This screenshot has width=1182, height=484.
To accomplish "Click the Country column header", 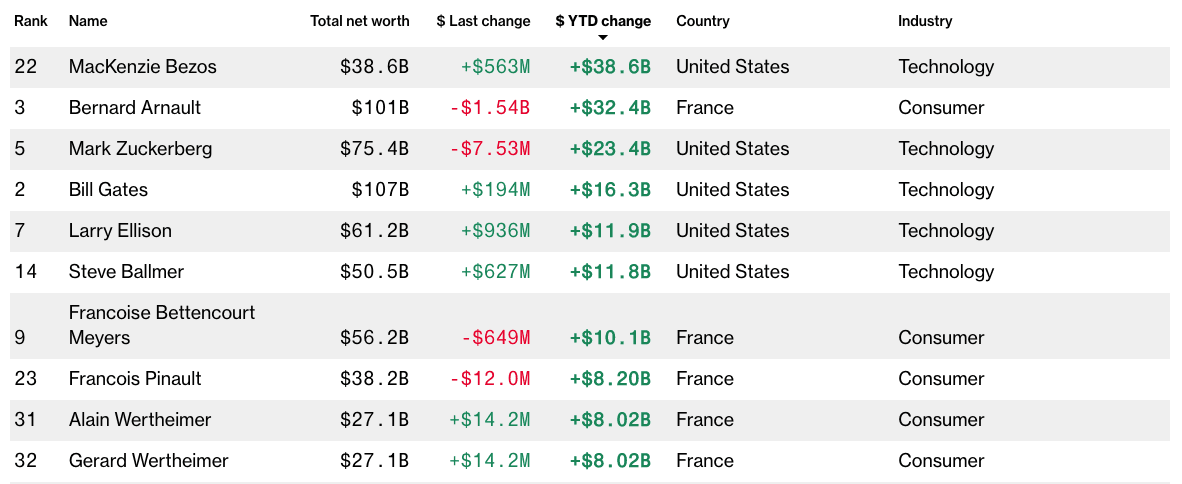I will pos(703,21).
